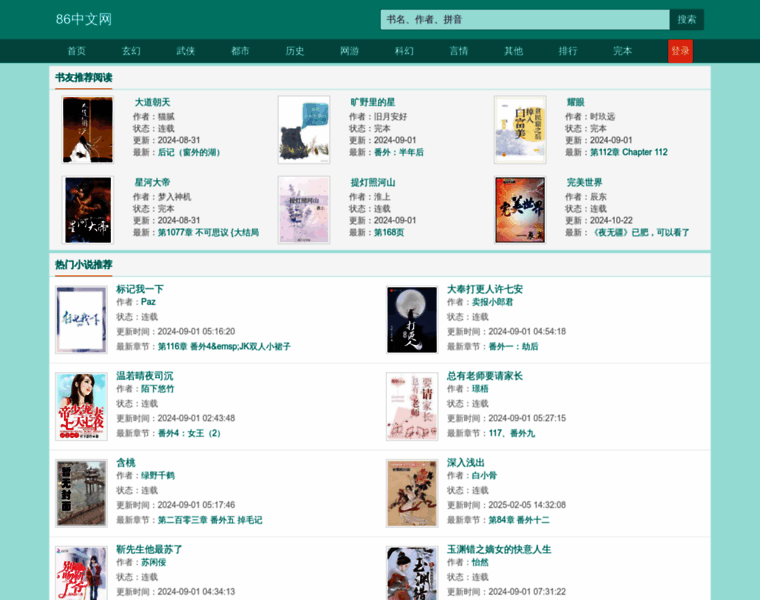
Task: Open chapter 番外一：劫后
Action: (x=513, y=347)
